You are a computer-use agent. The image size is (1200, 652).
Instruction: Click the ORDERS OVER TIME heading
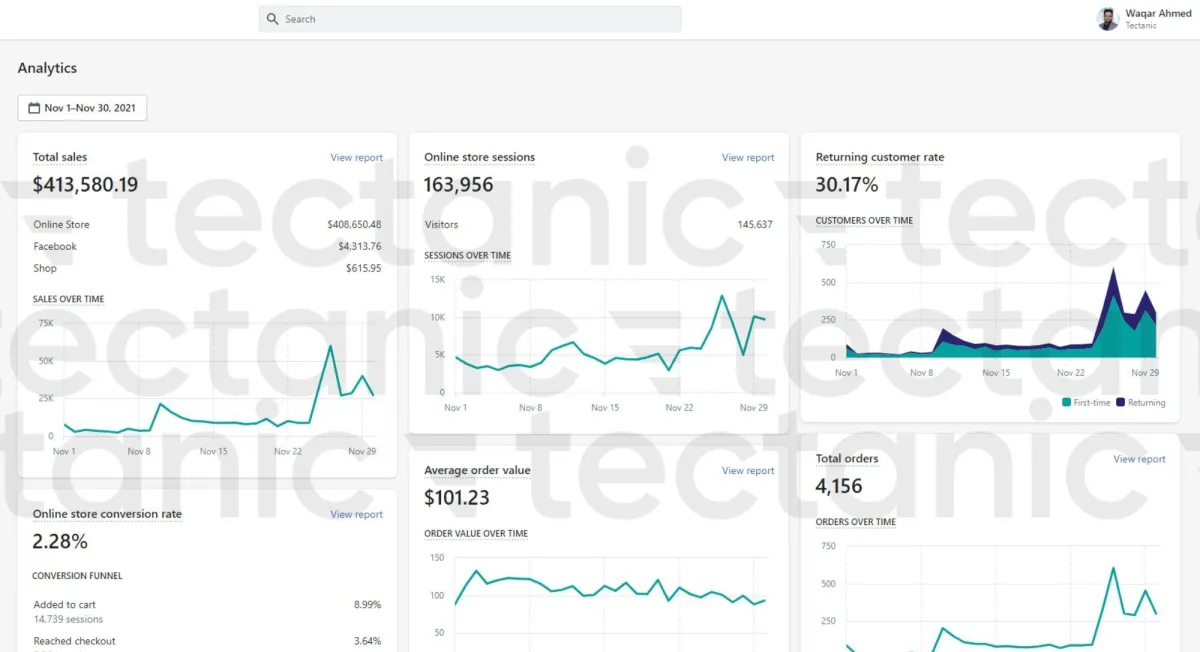click(x=856, y=522)
